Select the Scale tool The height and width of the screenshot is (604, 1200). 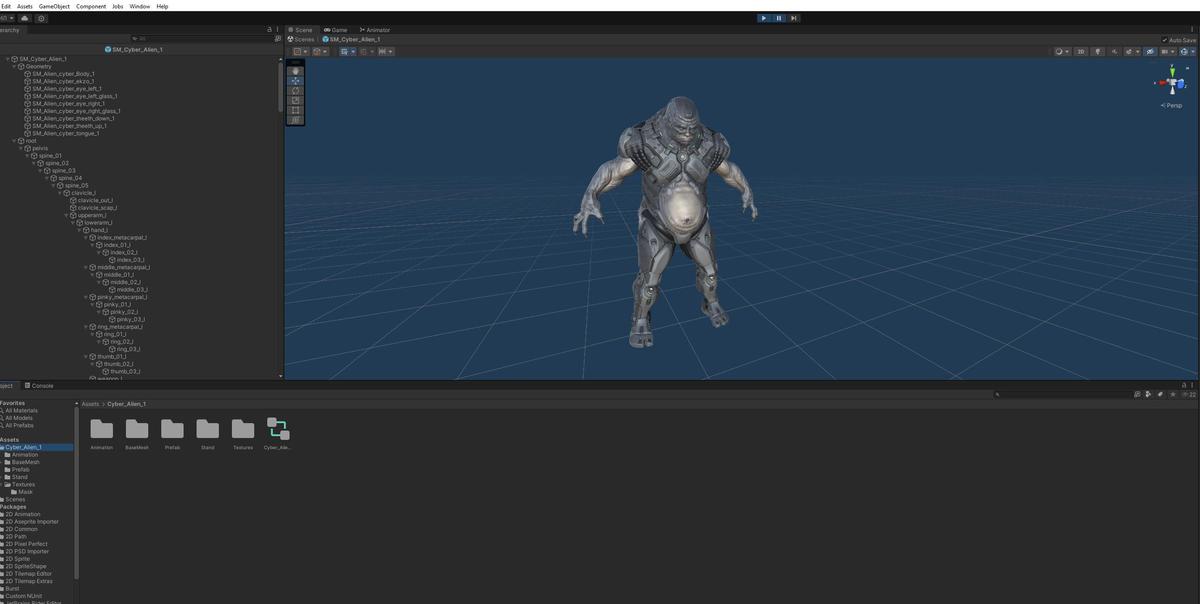pos(296,100)
